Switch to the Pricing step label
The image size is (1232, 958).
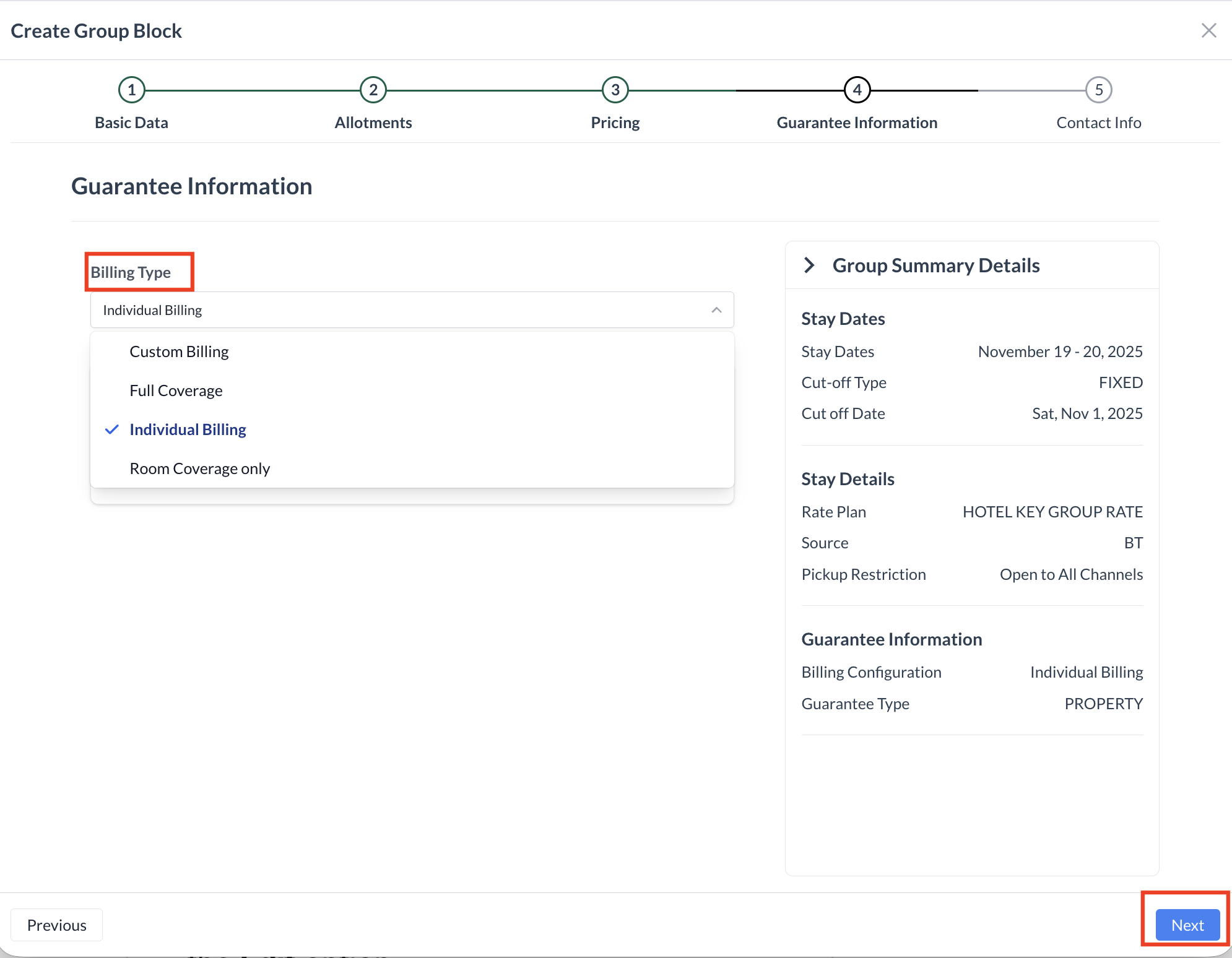pos(615,123)
